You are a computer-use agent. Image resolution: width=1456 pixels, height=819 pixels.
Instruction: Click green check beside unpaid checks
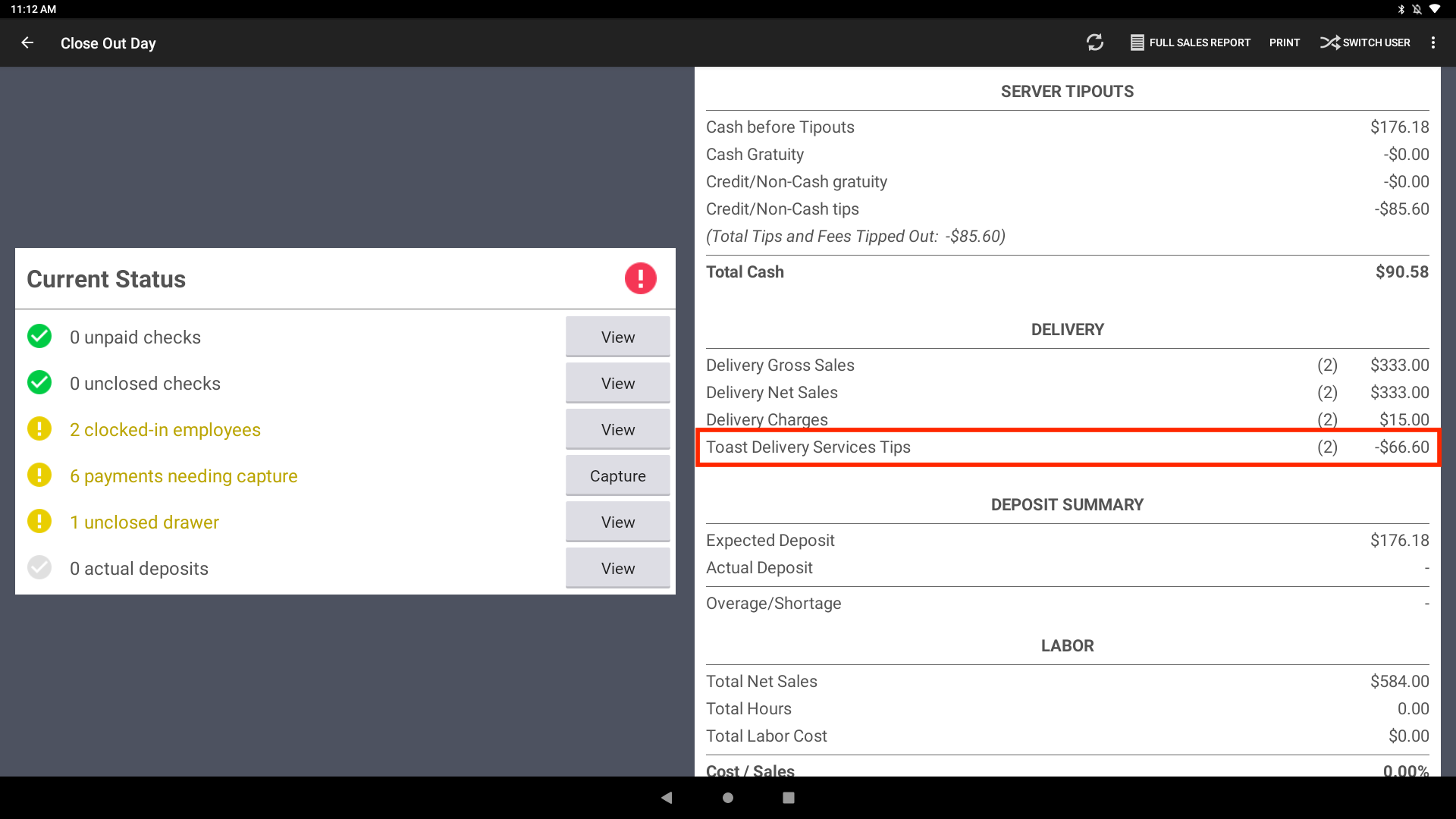[x=39, y=336]
